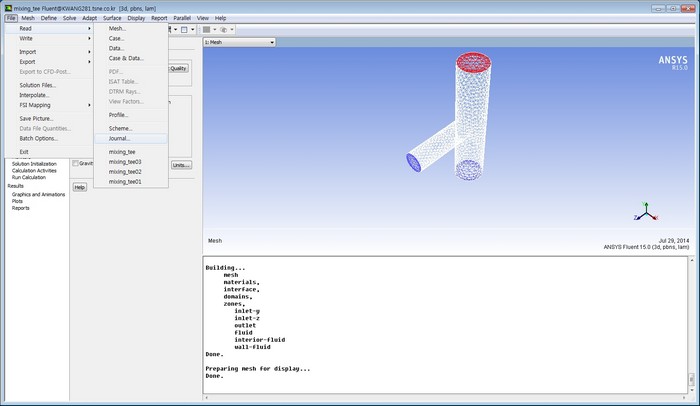This screenshot has height=406, width=700.
Task: Open recent file mixing_tee03
Action: tap(125, 161)
